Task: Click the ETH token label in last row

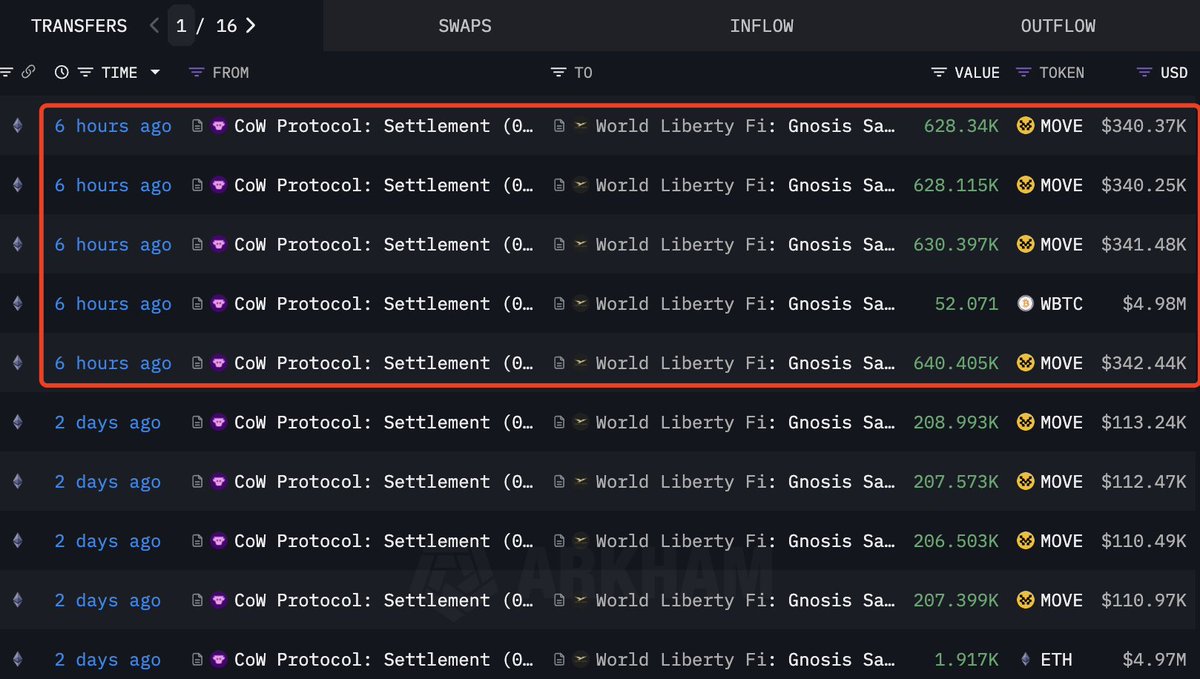Action: point(1056,660)
